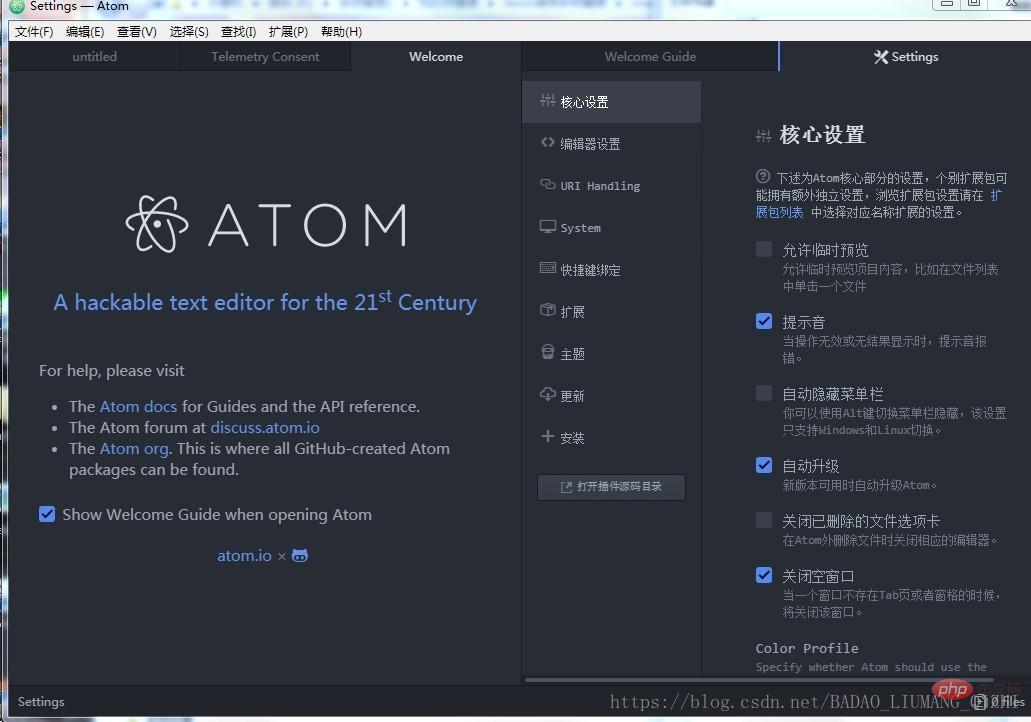Viewport: 1031px width, 722px height.
Task: Open 扩展 settings section
Action: [611, 312]
